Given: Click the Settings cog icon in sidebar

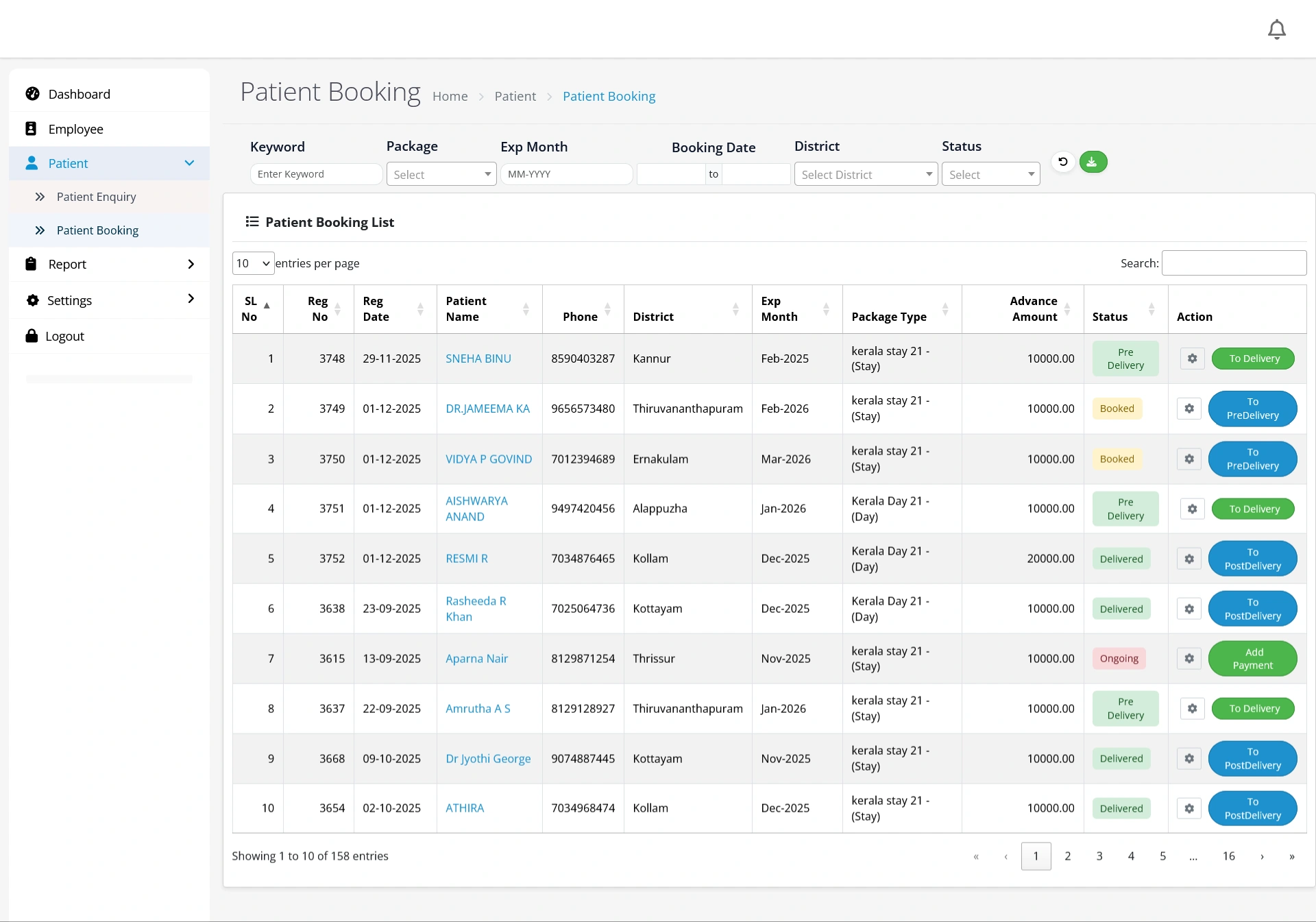Looking at the screenshot, I should point(32,300).
